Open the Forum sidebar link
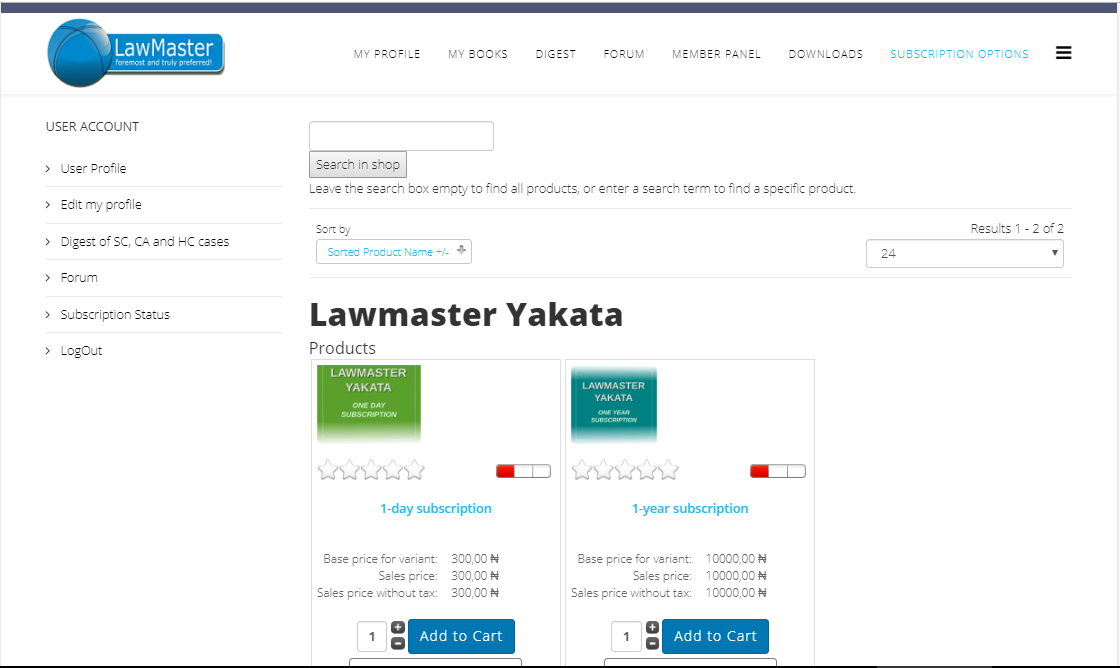Viewport: 1120px width, 668px height. tap(79, 278)
